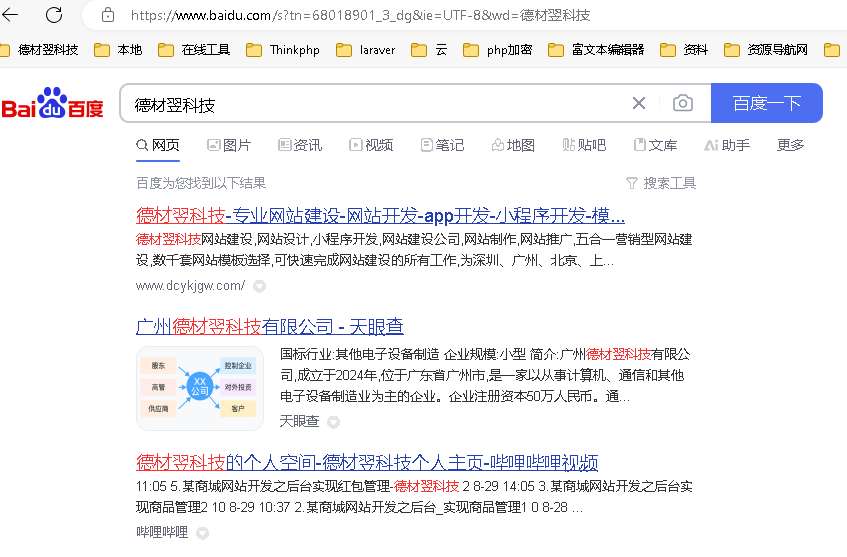Click the 天眼查 source label
847x557 pixels.
[299, 421]
